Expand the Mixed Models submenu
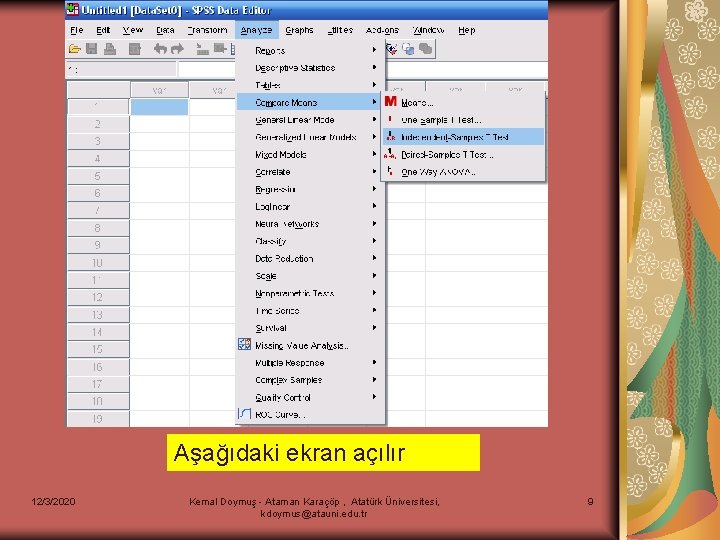720x540 pixels. (x=310, y=154)
